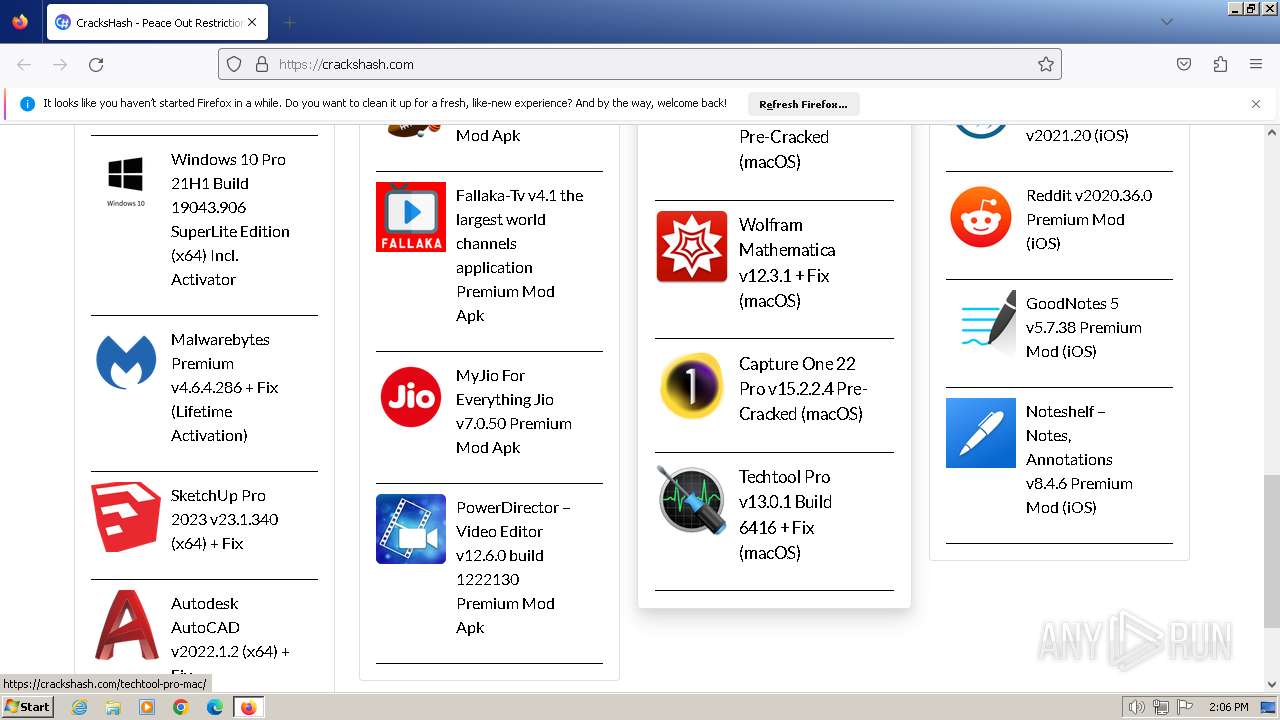Go back to previous page
The image size is (1280, 720).
pos(24,64)
